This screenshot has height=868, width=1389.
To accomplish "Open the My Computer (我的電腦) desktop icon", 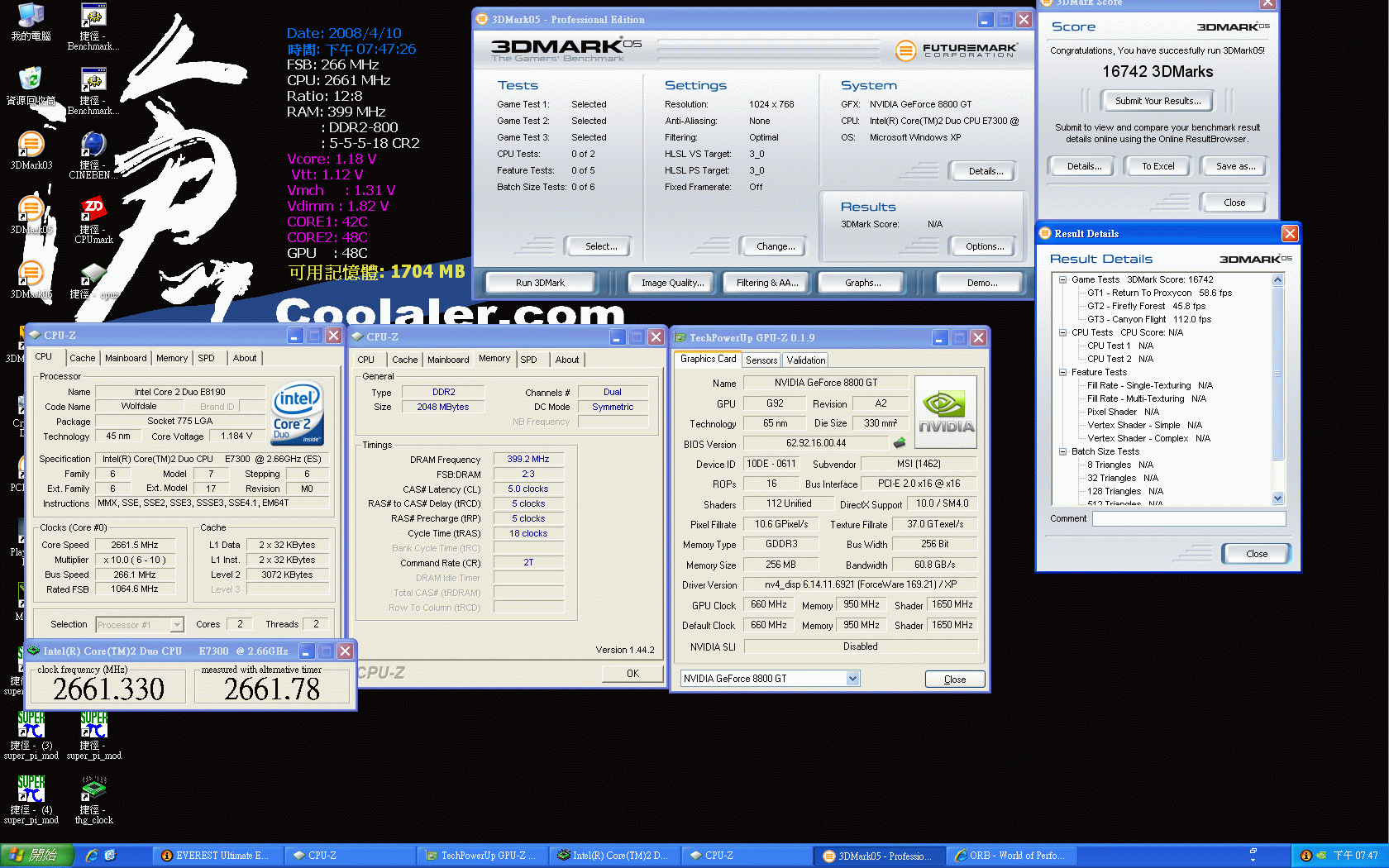I will [x=31, y=21].
